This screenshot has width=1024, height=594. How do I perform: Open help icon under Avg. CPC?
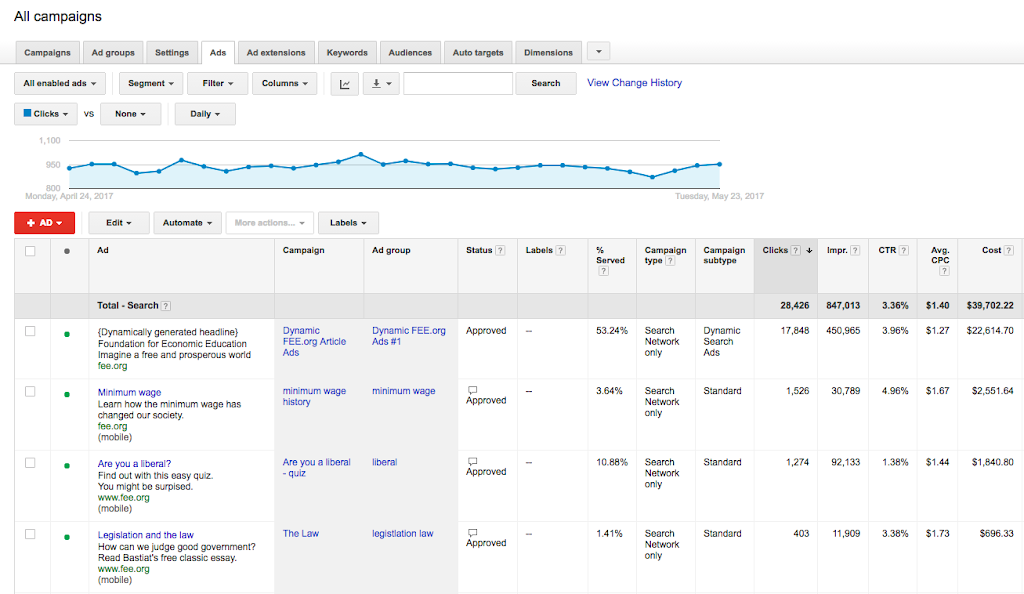pos(944,271)
